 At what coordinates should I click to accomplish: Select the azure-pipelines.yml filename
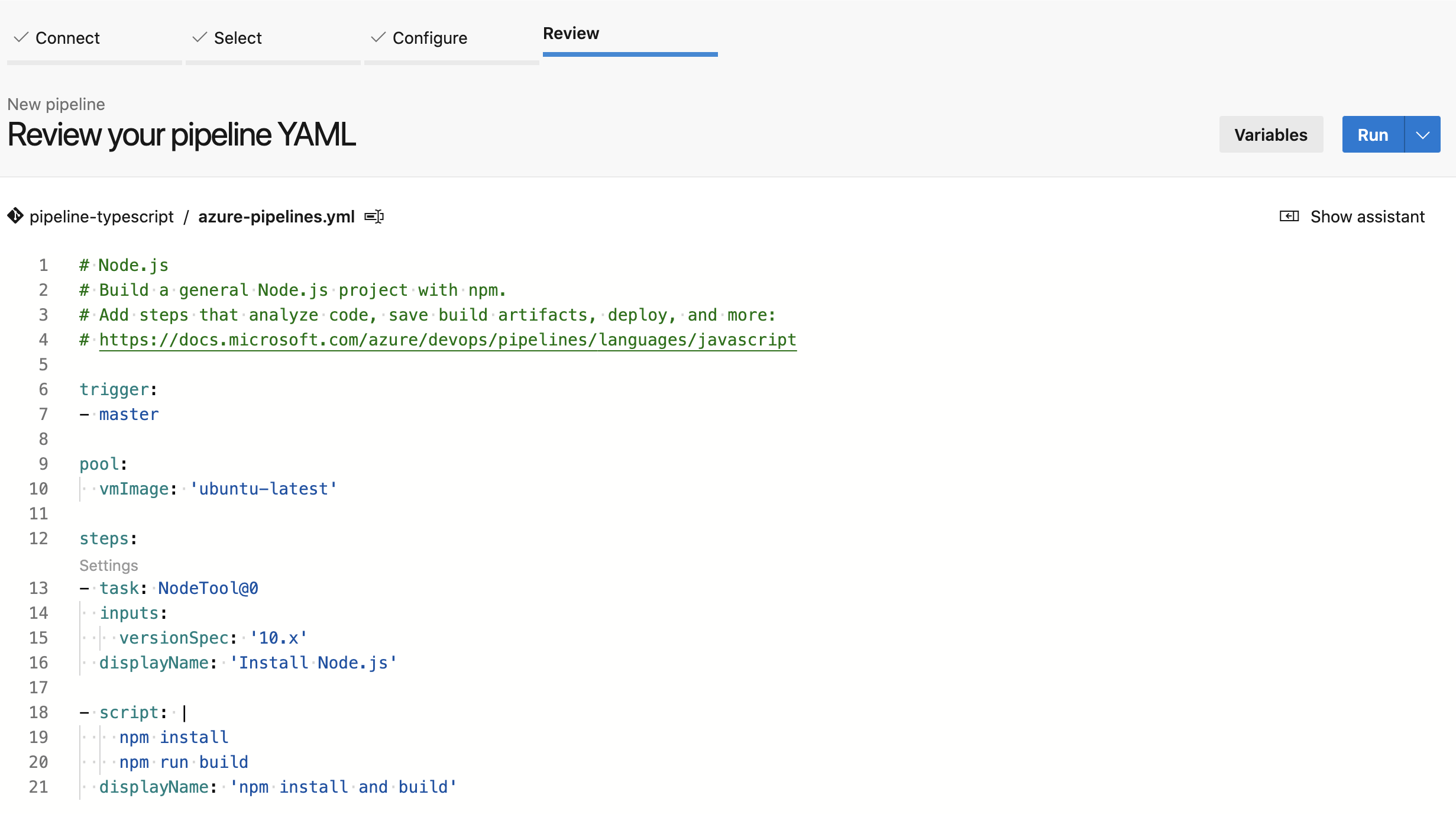click(x=276, y=217)
